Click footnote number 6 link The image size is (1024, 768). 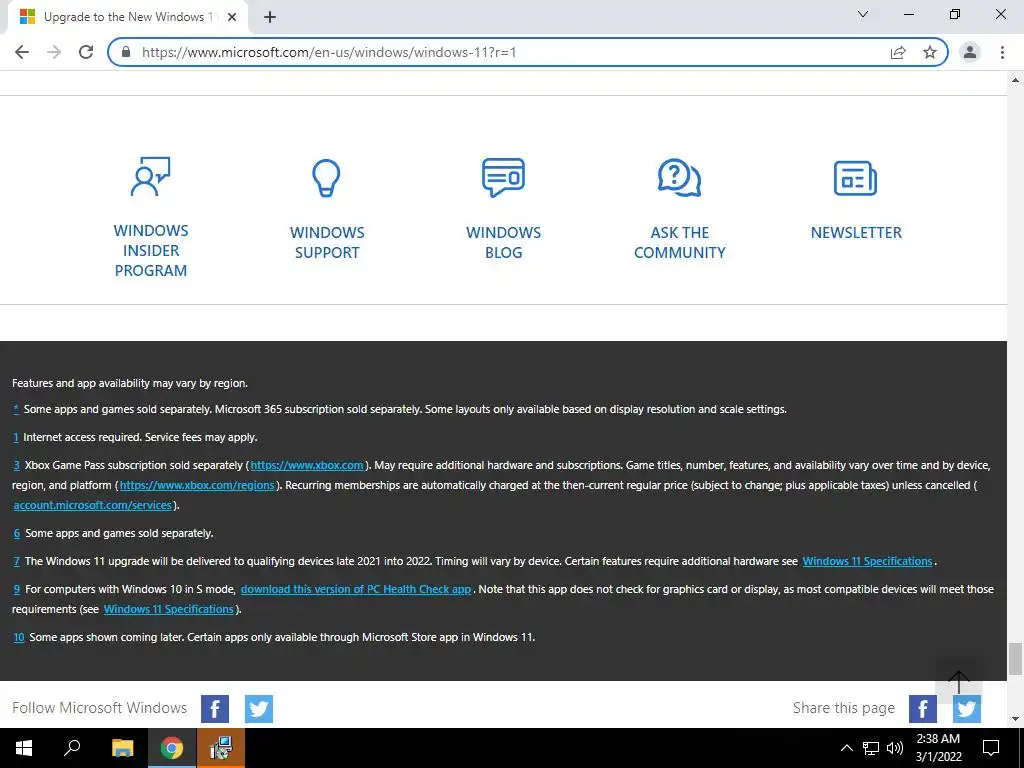click(x=16, y=534)
